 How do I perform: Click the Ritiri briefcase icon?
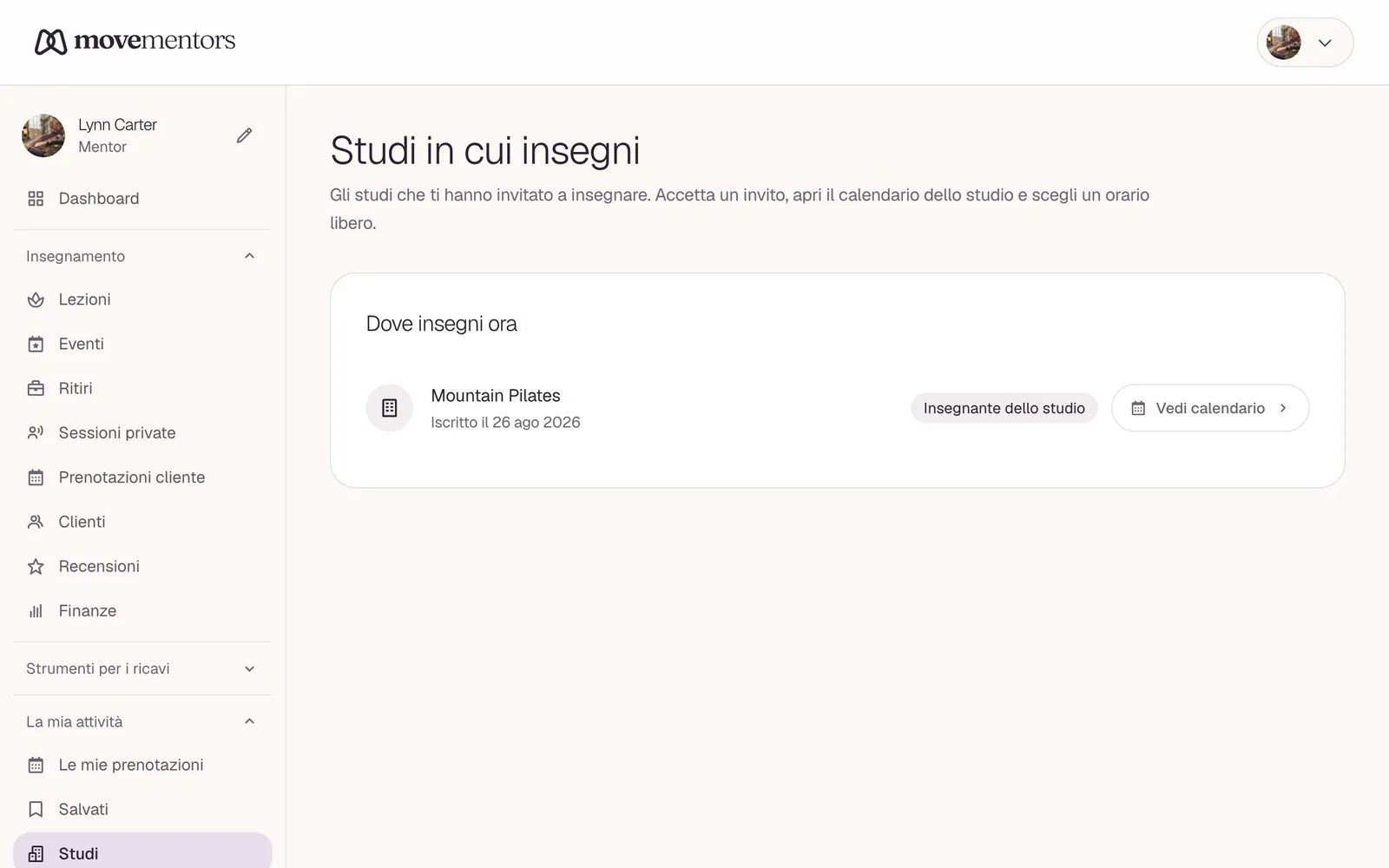36,389
